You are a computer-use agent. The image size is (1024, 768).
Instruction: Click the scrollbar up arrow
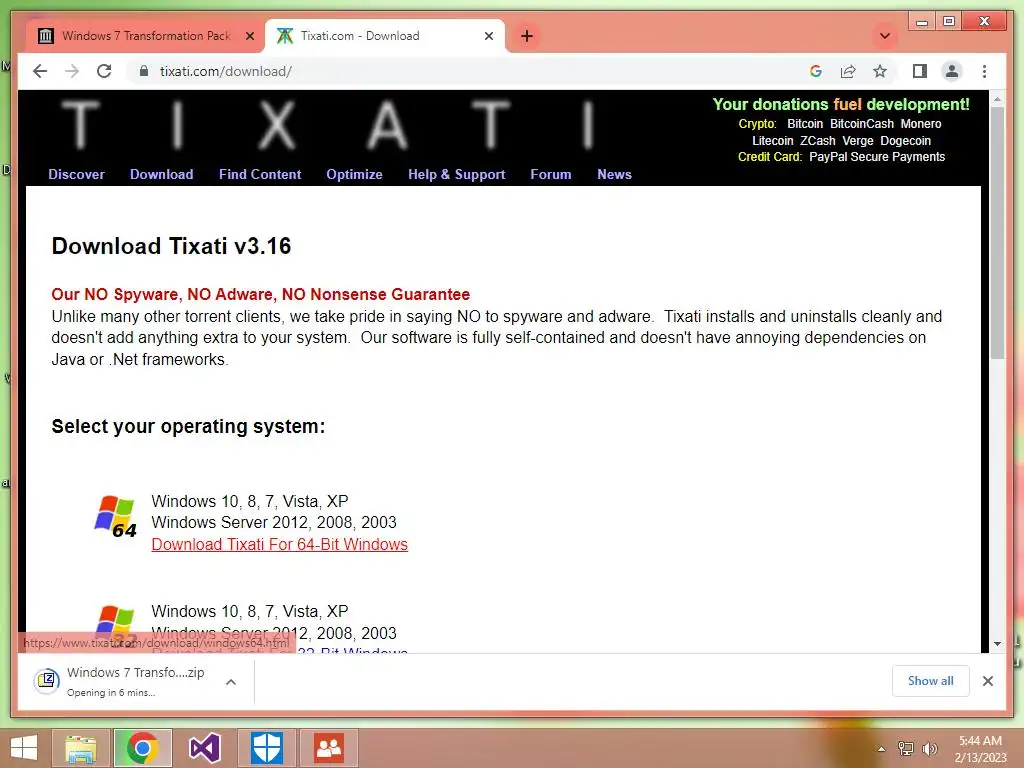pos(997,99)
